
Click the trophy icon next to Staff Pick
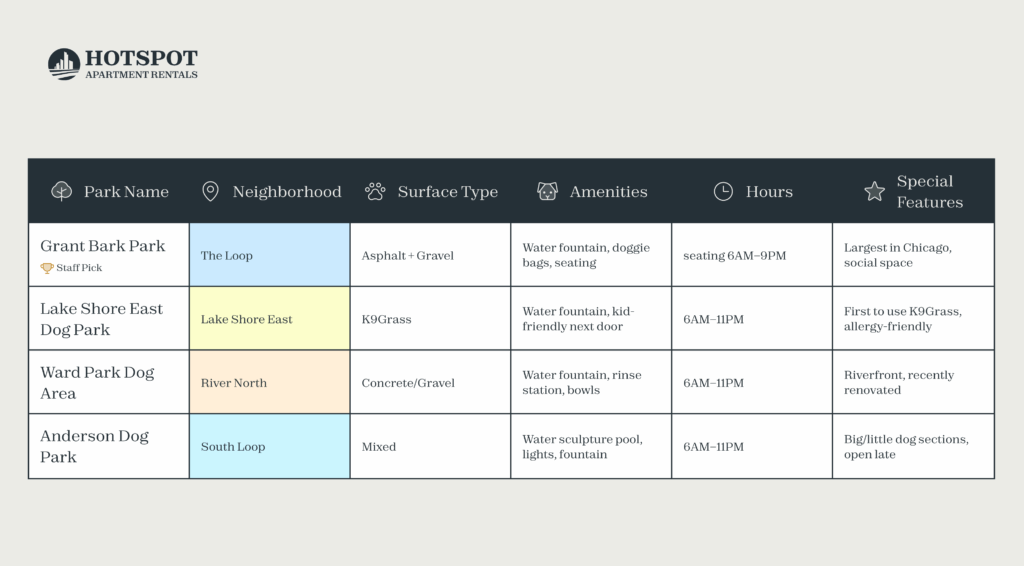pos(46,268)
